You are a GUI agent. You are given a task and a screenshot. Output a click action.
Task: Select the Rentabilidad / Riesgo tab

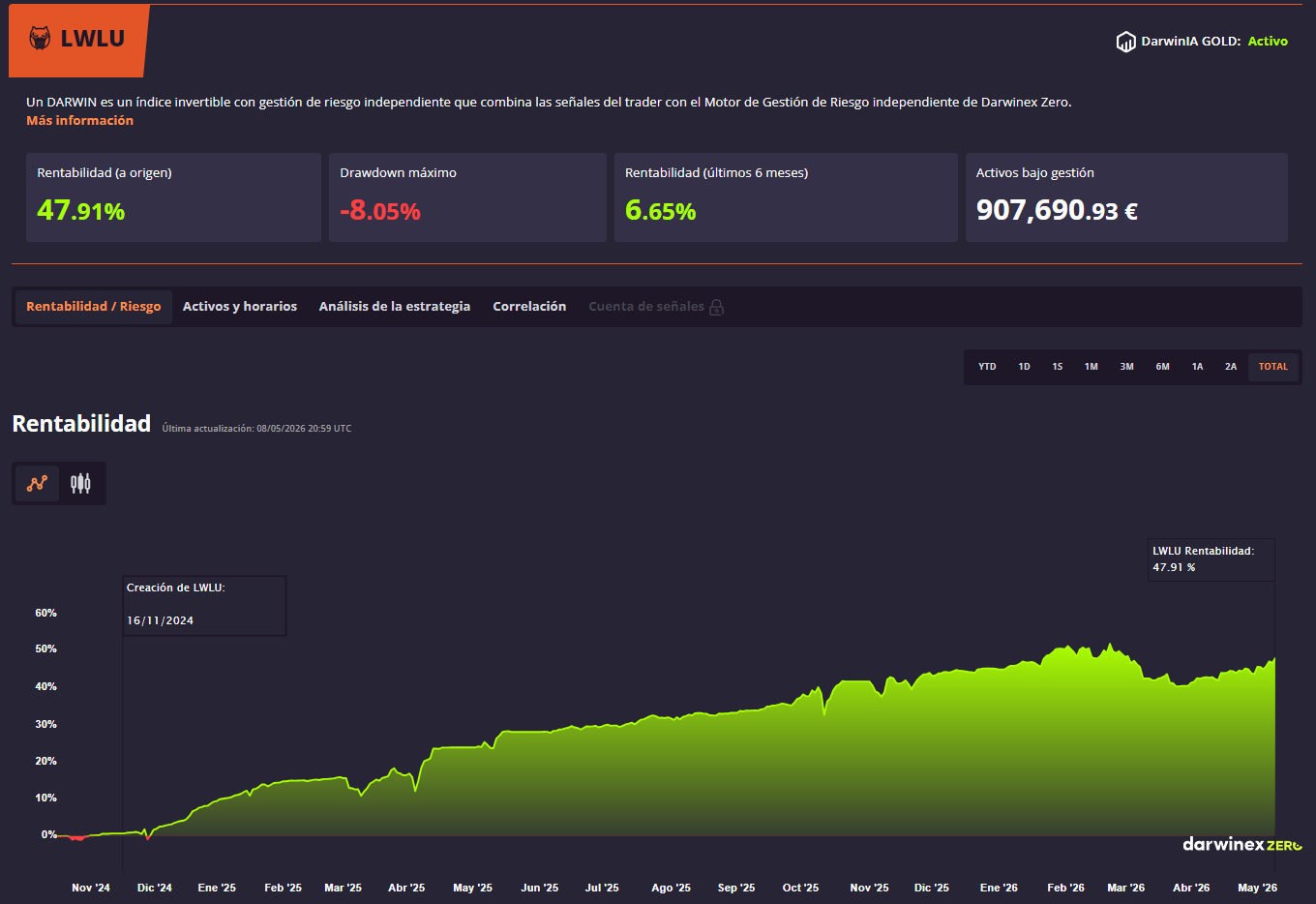[x=94, y=307]
